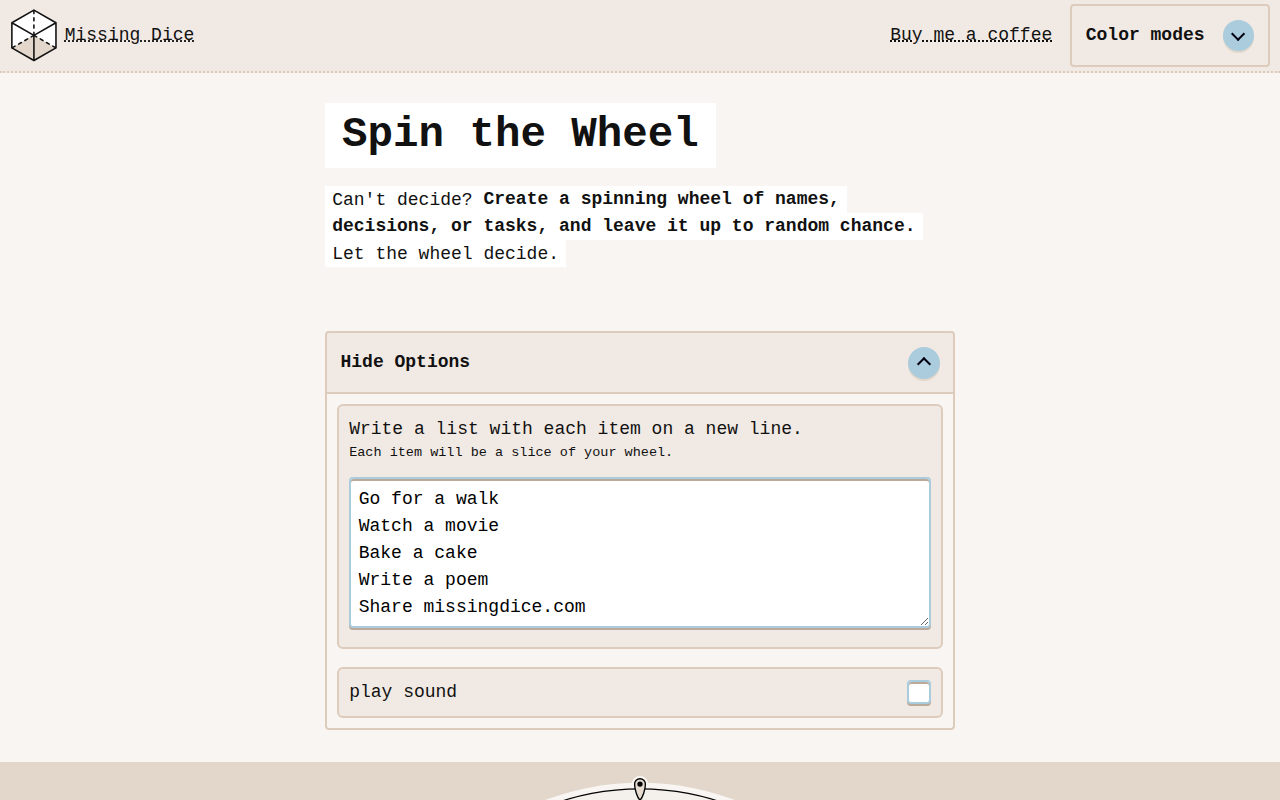Click the 'Share missingdice.com' line
Image resolution: width=1280 pixels, height=800 pixels.
click(472, 606)
